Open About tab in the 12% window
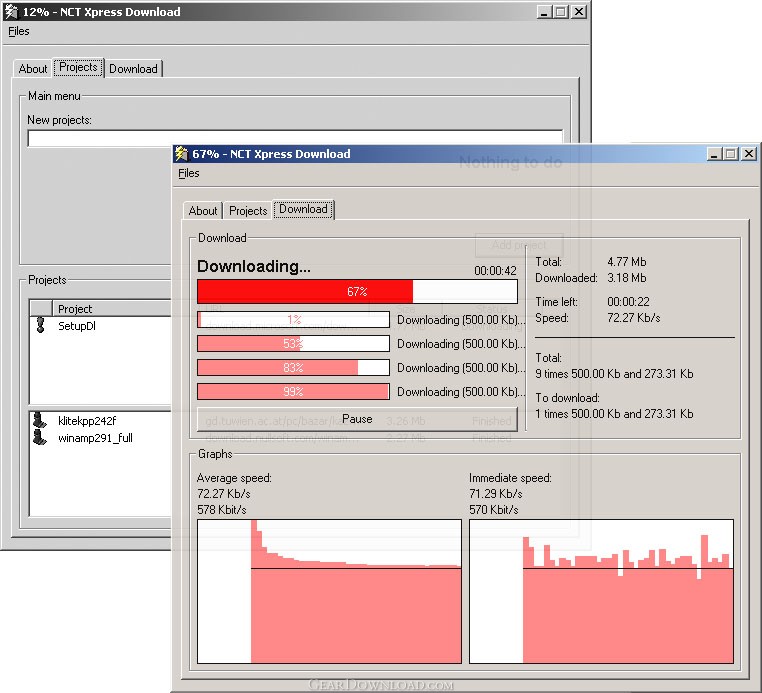 coord(33,69)
